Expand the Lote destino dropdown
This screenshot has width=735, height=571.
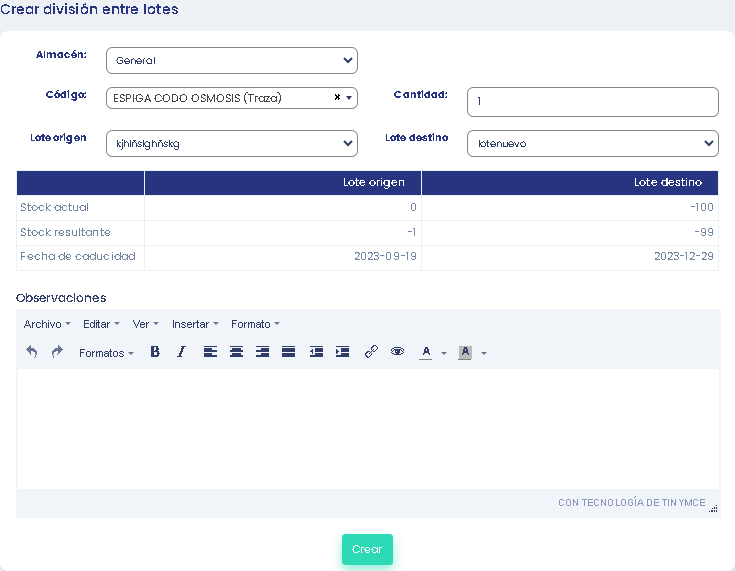coord(592,144)
